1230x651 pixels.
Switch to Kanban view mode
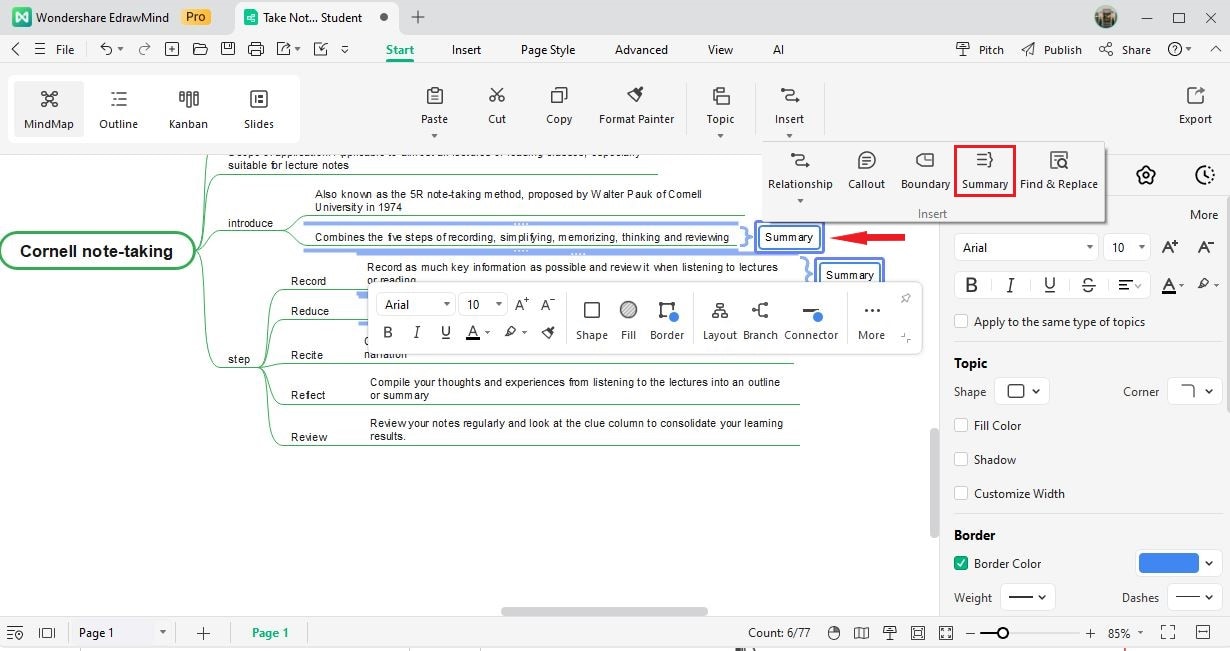[188, 109]
